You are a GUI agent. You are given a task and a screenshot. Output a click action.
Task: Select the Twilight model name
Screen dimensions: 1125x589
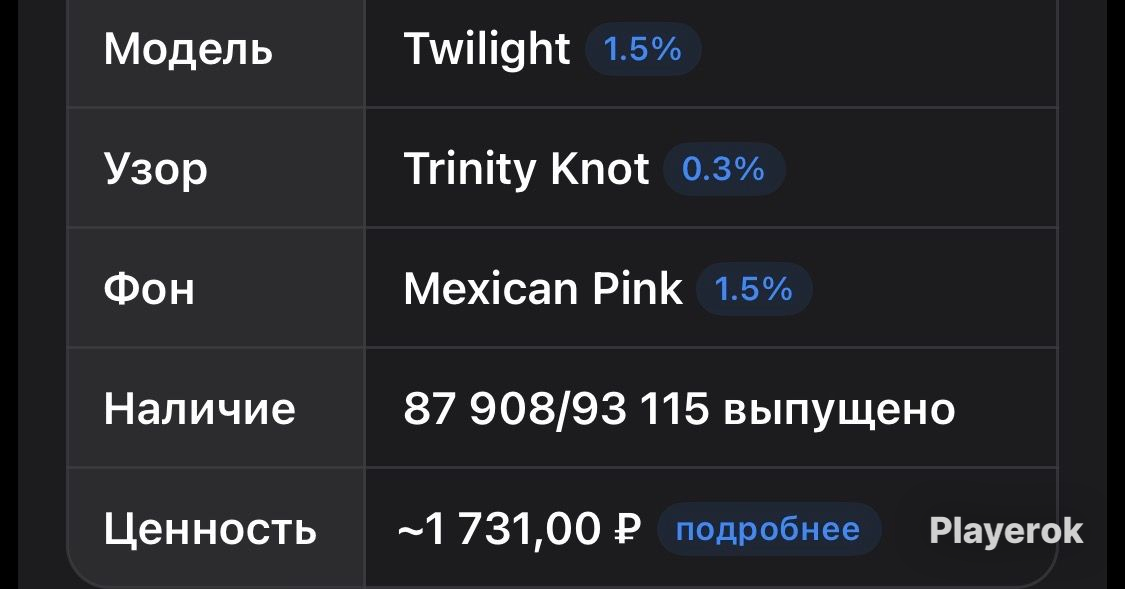(x=486, y=49)
